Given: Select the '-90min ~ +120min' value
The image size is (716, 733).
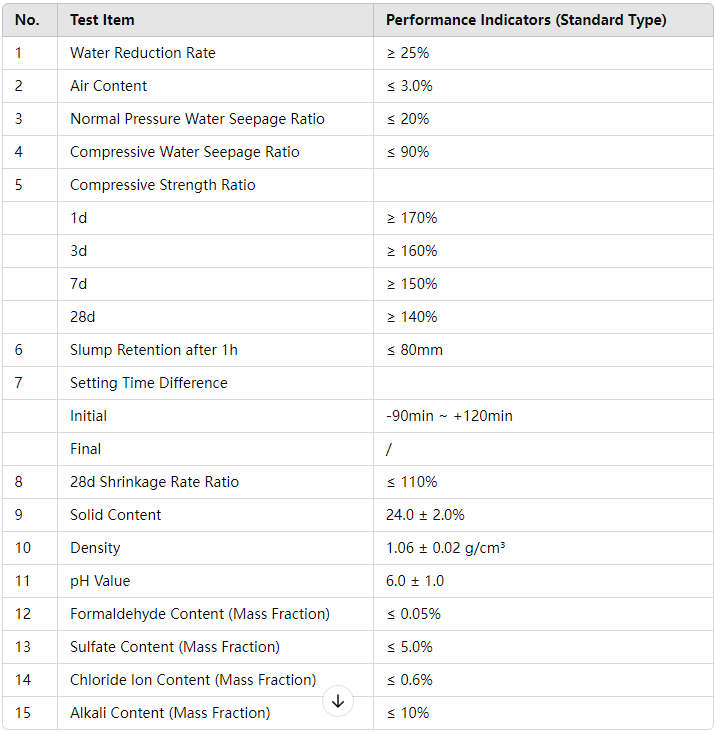Looking at the screenshot, I should [x=449, y=416].
